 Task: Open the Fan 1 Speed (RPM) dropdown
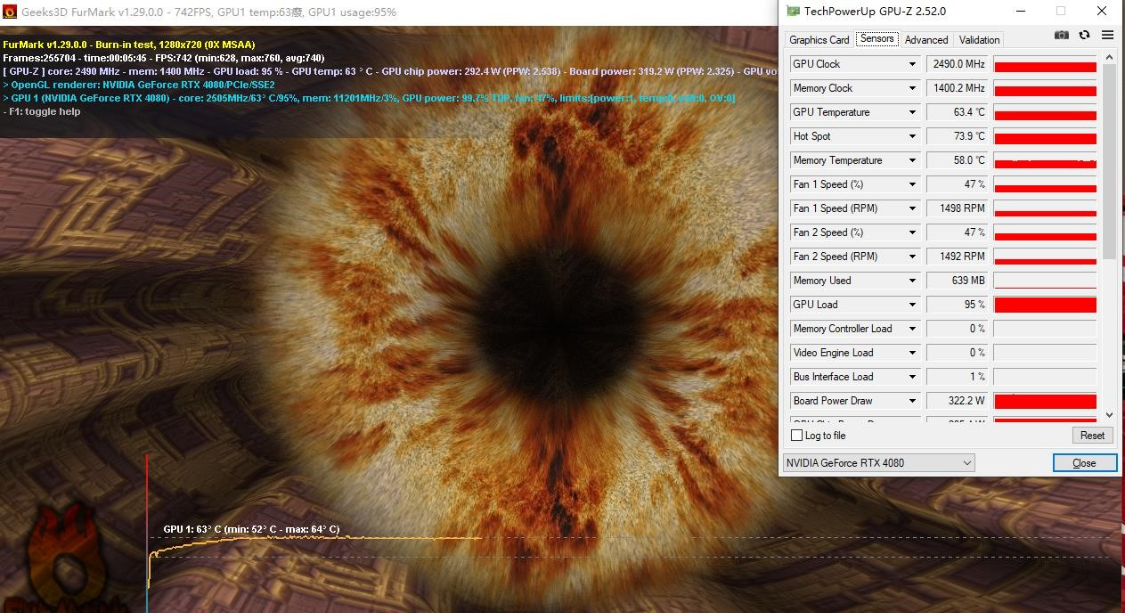[912, 208]
